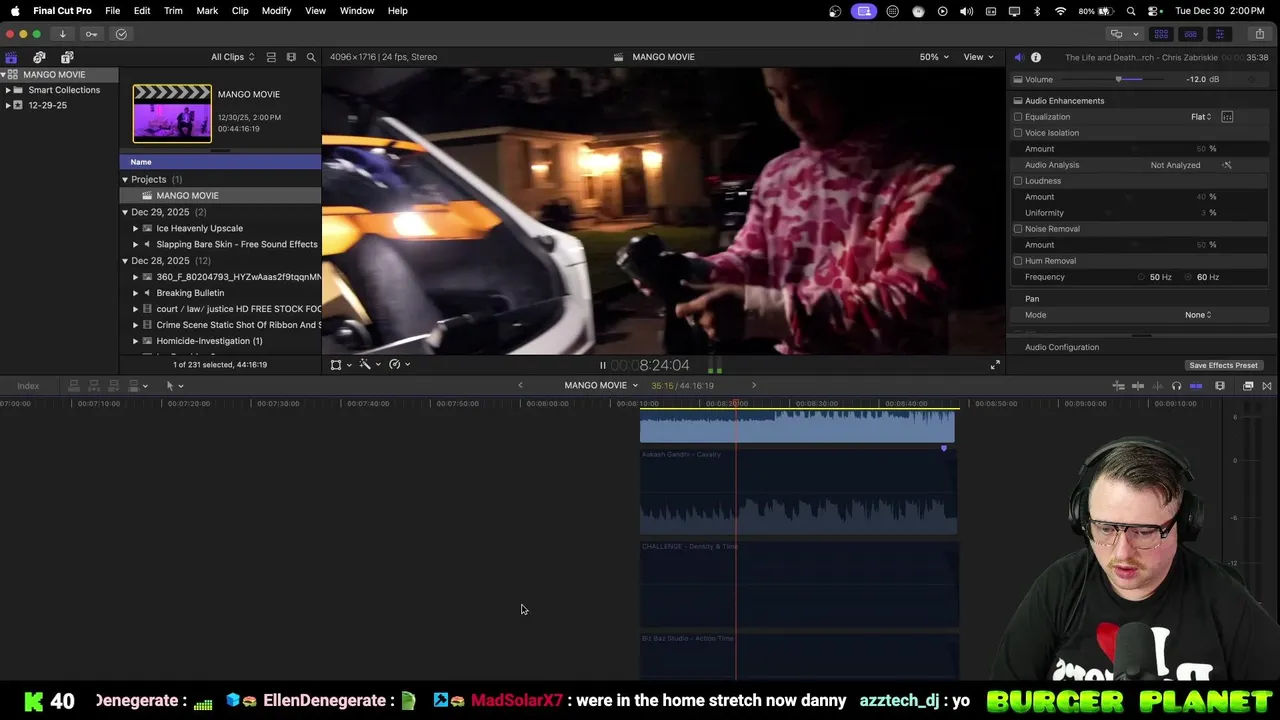Enable the Noise Removal checkbox

point(1018,229)
